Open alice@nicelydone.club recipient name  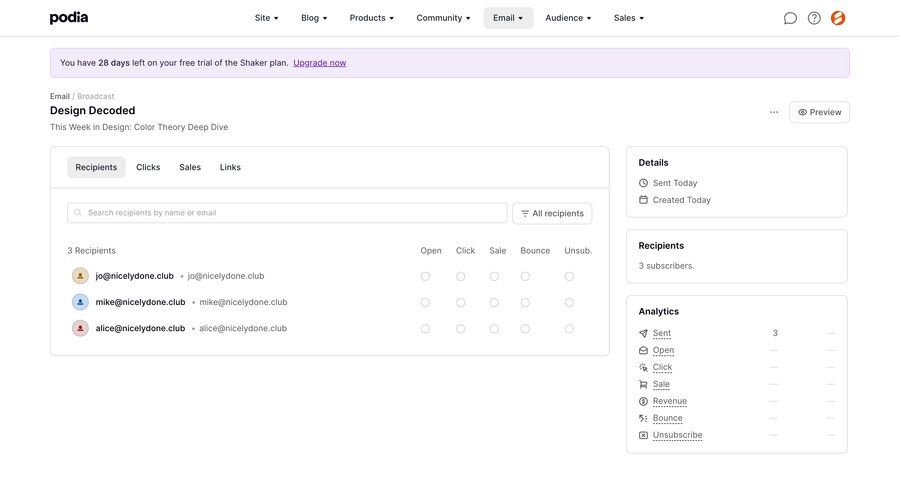[x=140, y=328]
